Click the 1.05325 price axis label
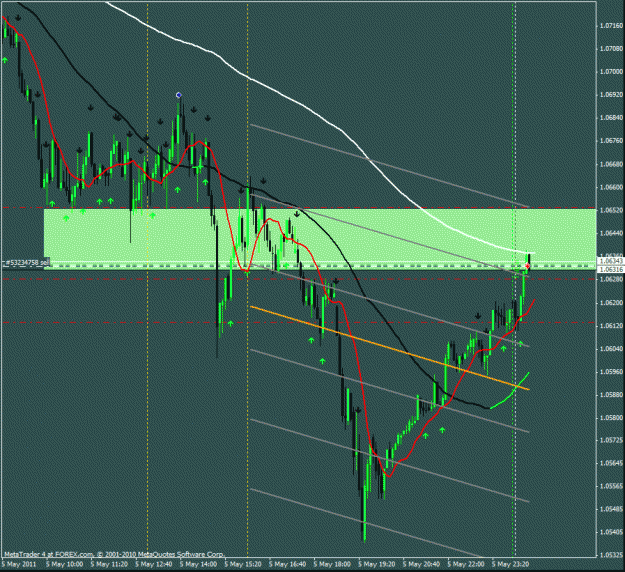 [611, 555]
